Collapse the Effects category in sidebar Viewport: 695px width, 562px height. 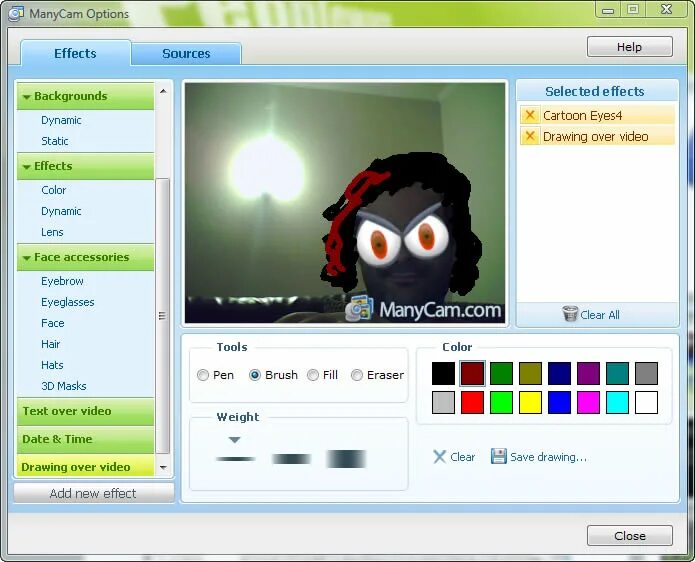[x=85, y=166]
